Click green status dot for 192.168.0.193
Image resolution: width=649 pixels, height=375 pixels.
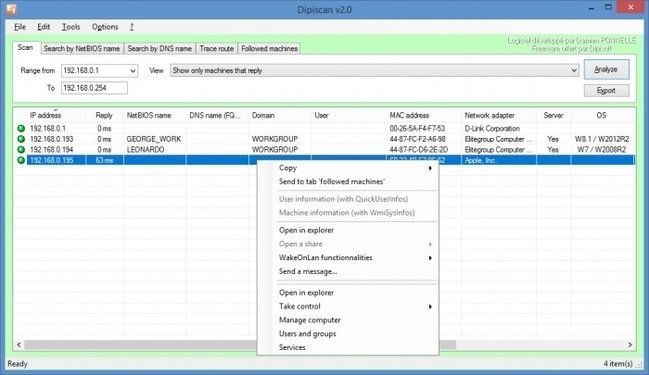[x=21, y=139]
